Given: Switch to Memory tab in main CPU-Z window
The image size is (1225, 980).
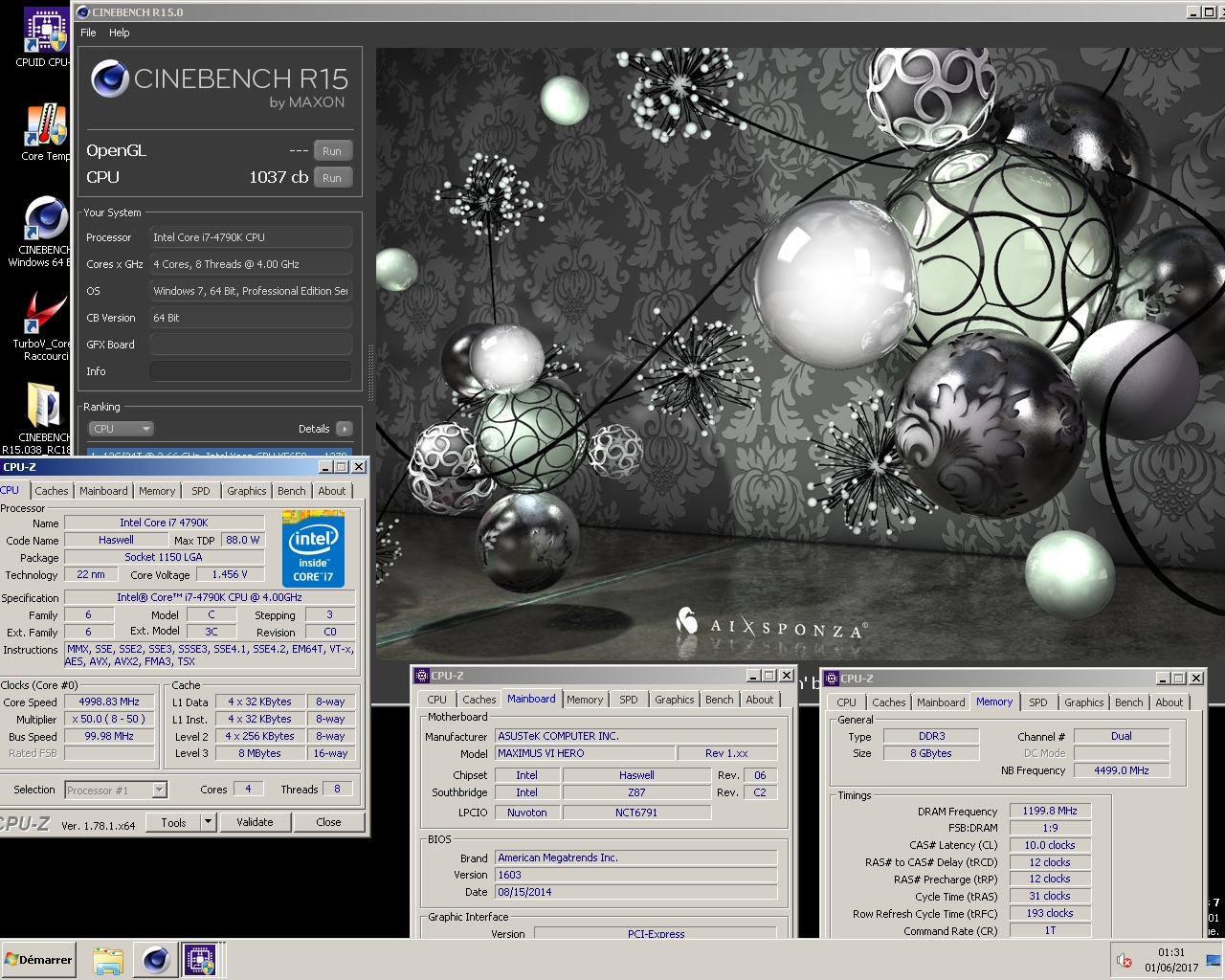Looking at the screenshot, I should tap(157, 491).
